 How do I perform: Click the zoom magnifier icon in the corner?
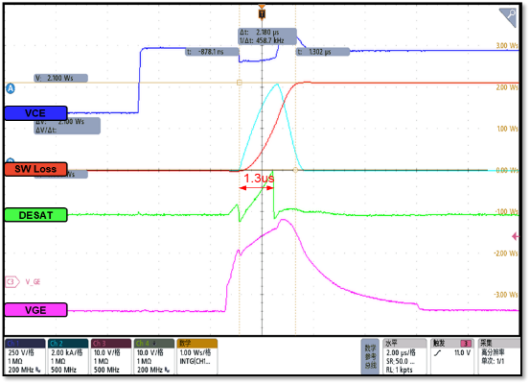coord(509,17)
